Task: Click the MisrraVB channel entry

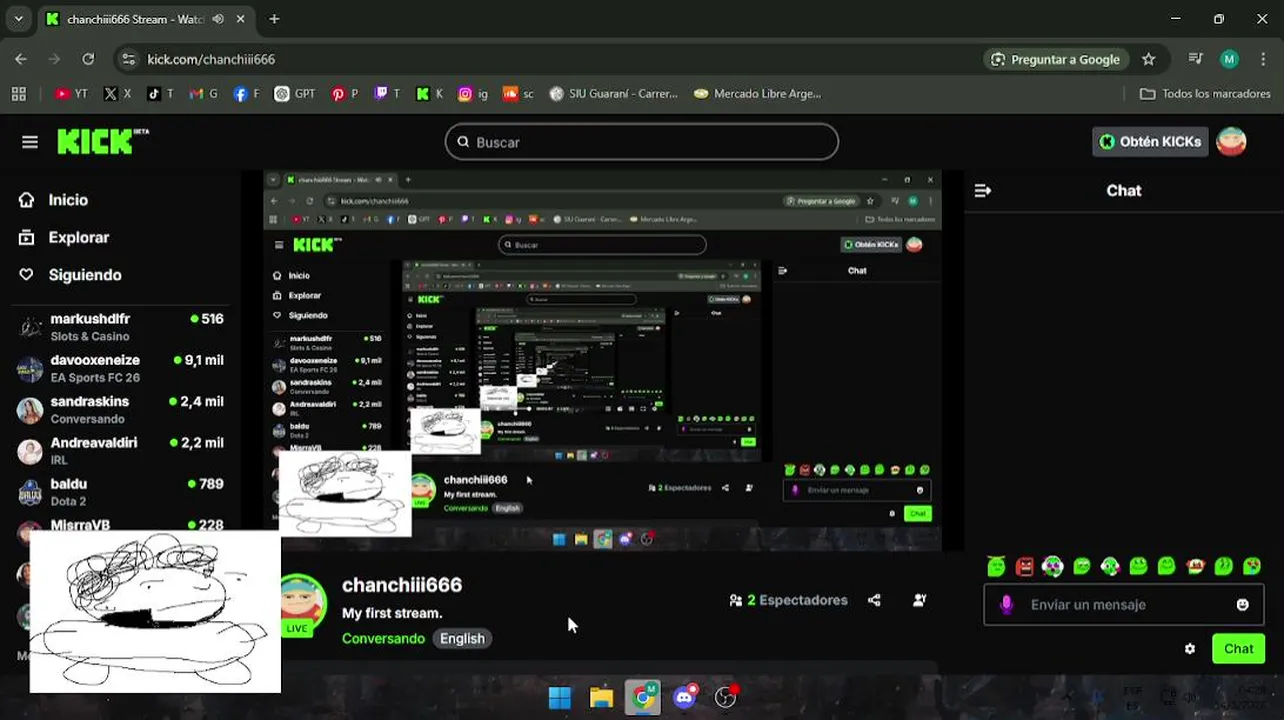Action: 122,525
